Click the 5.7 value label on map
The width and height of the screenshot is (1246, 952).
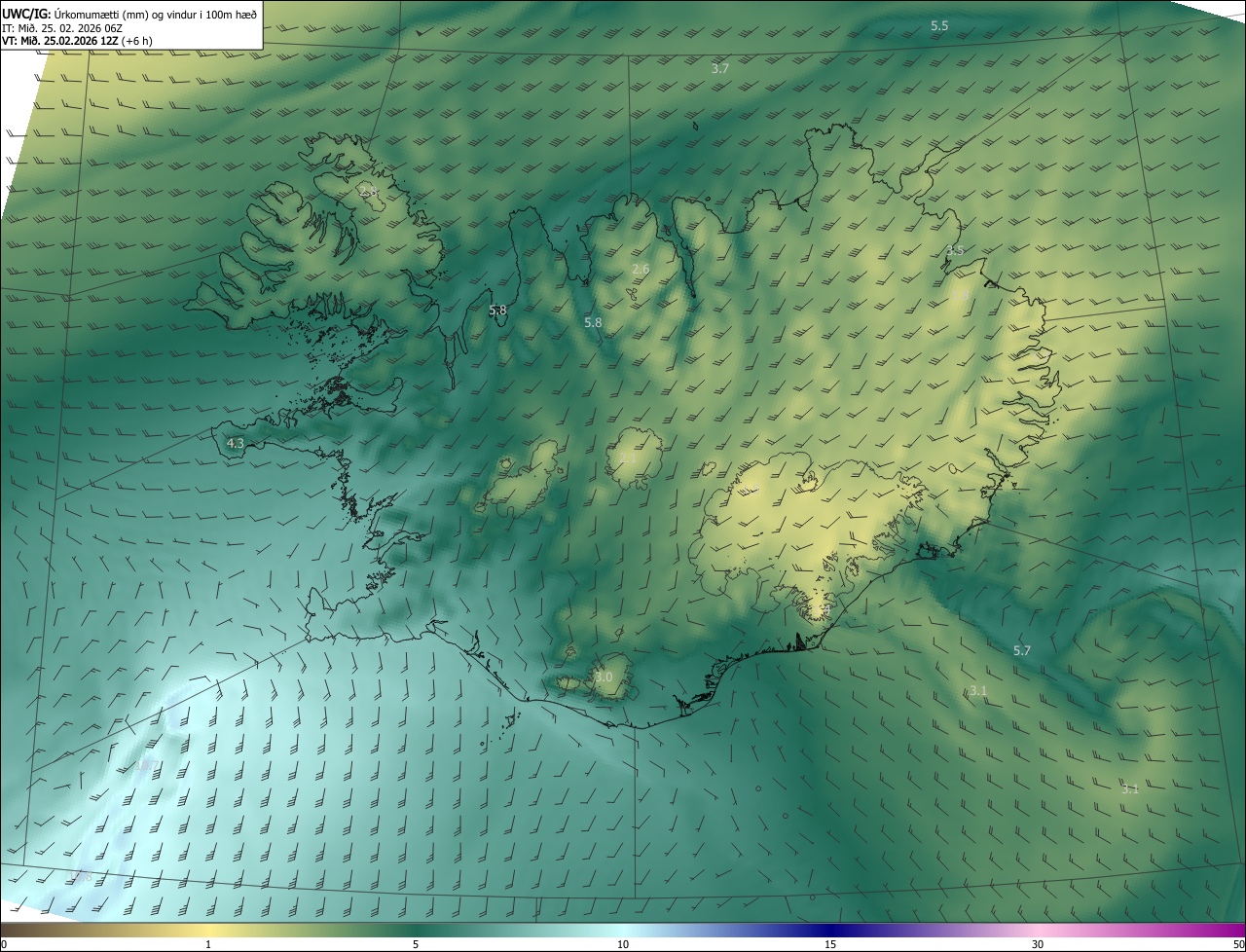pos(1021,650)
